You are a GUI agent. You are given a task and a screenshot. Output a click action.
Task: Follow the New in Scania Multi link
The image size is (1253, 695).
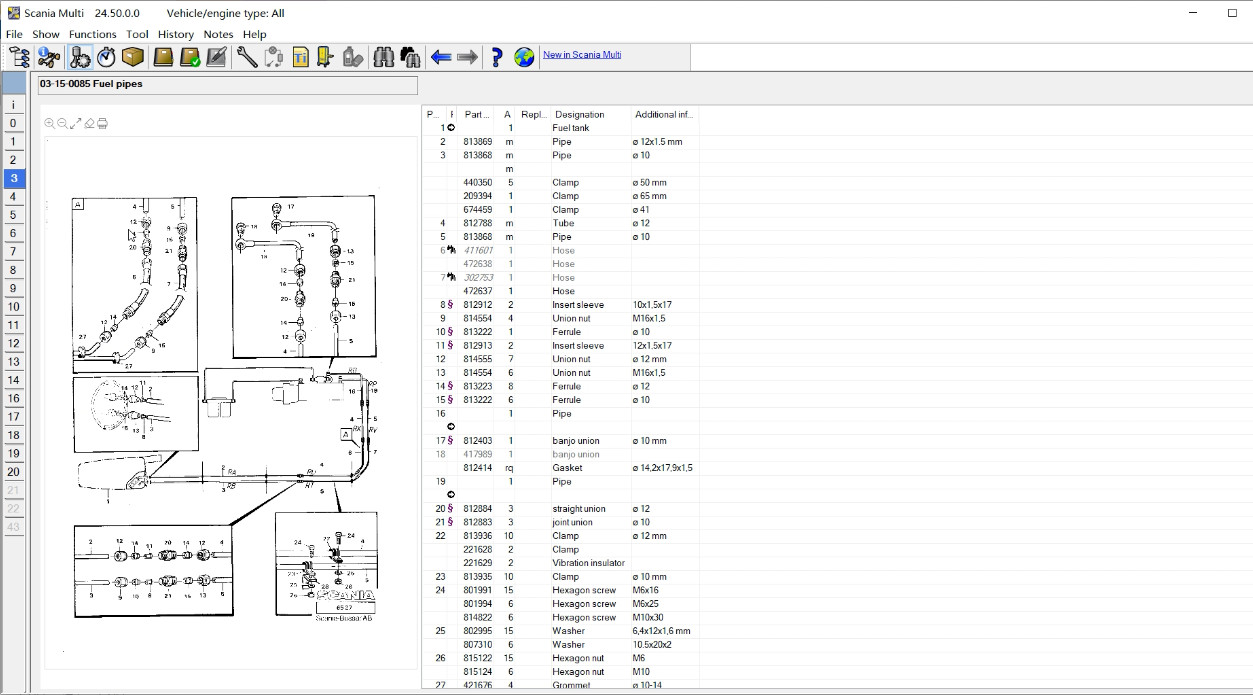(582, 55)
